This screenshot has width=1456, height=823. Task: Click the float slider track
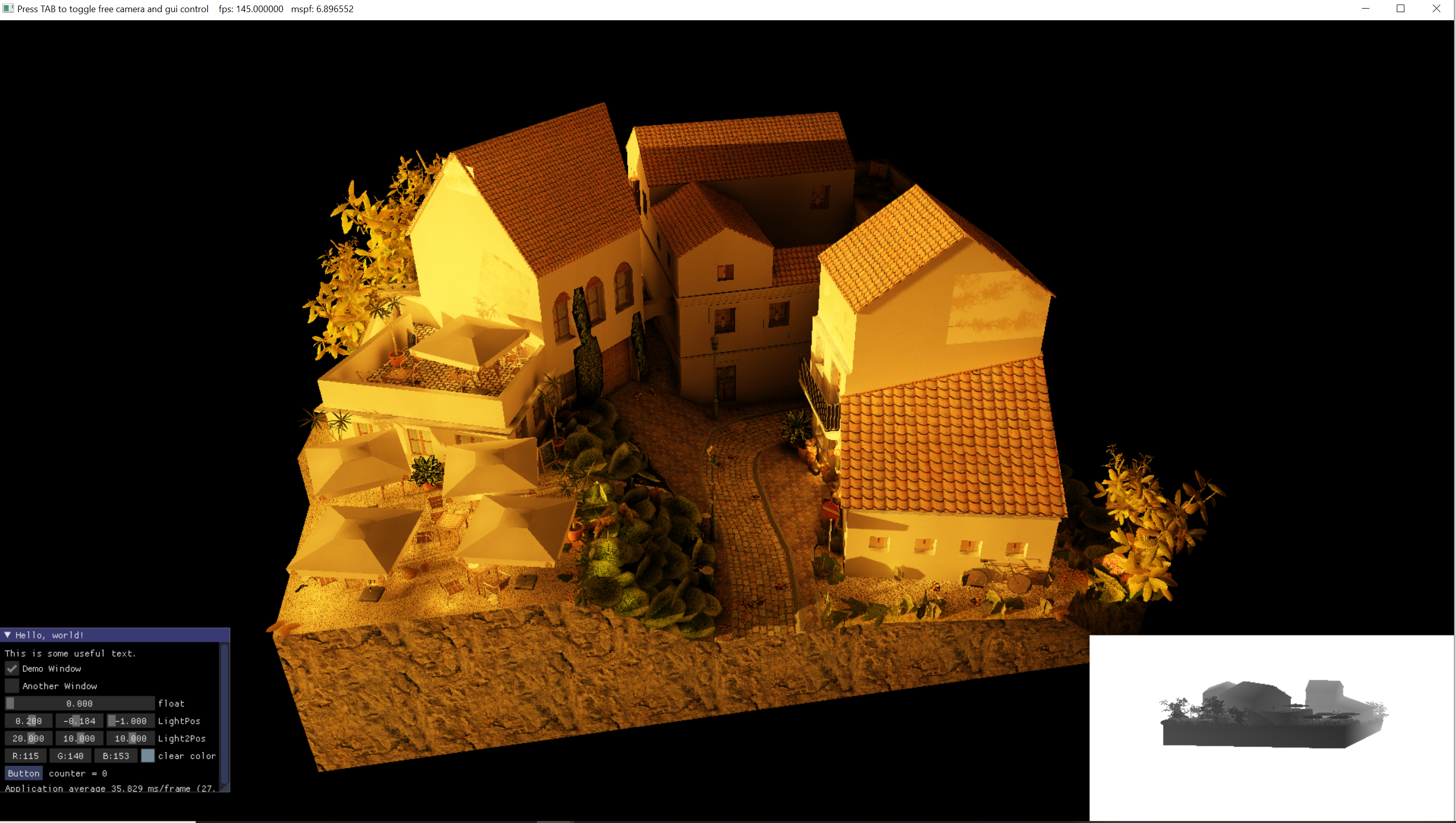[79, 703]
